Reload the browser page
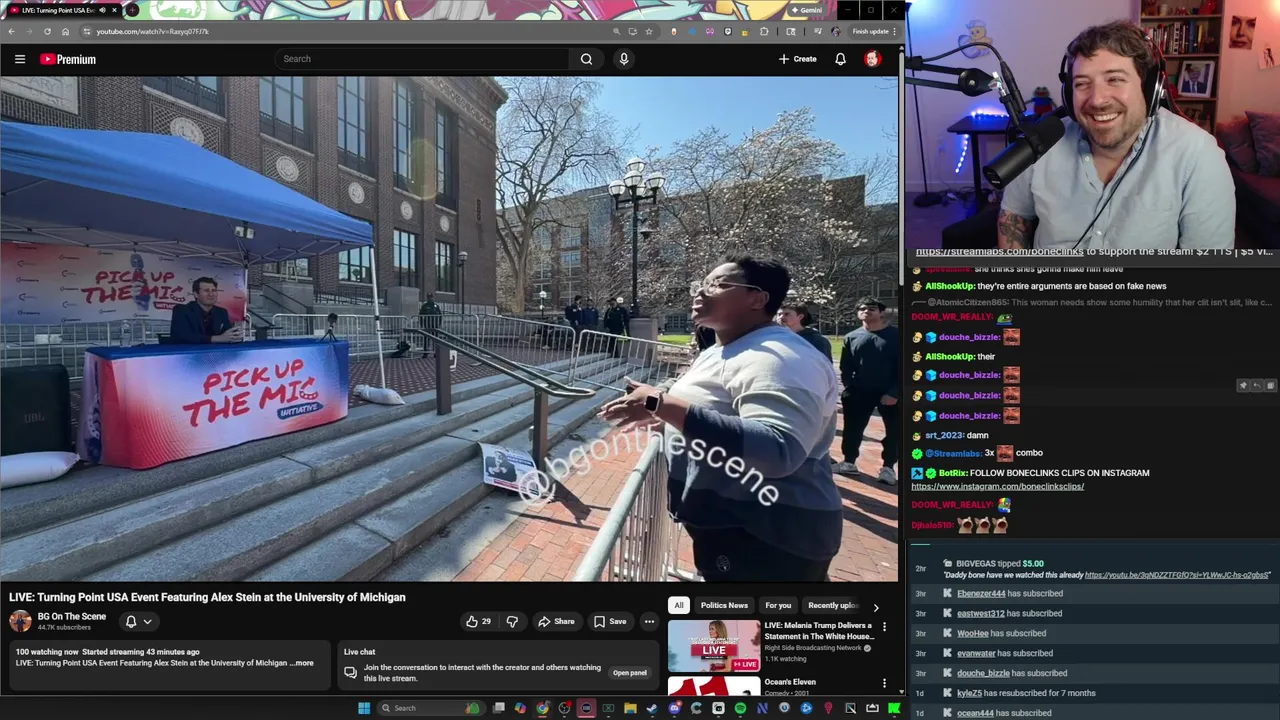1280x720 pixels. coord(47,31)
